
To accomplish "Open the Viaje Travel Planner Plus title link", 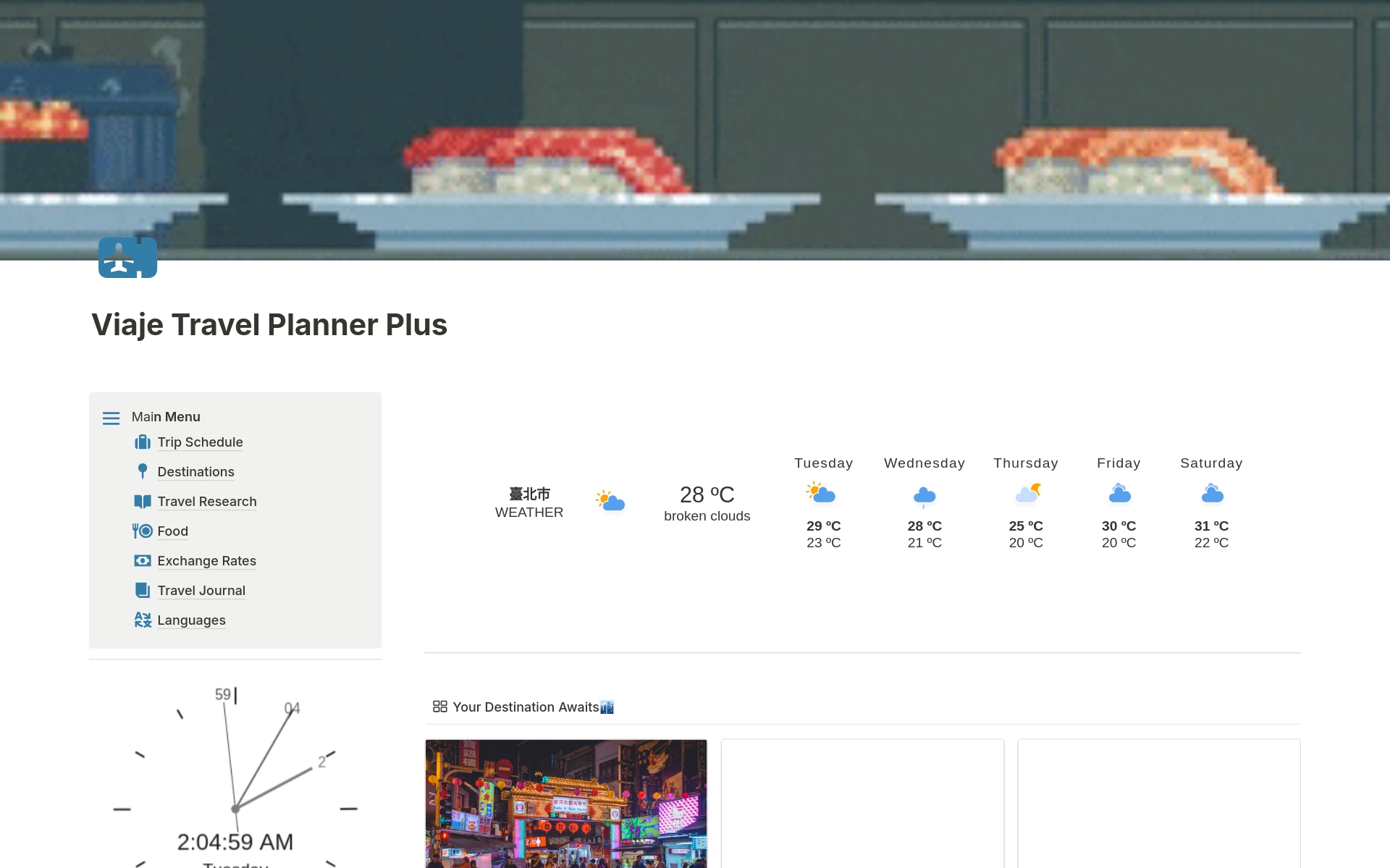I will (269, 323).
